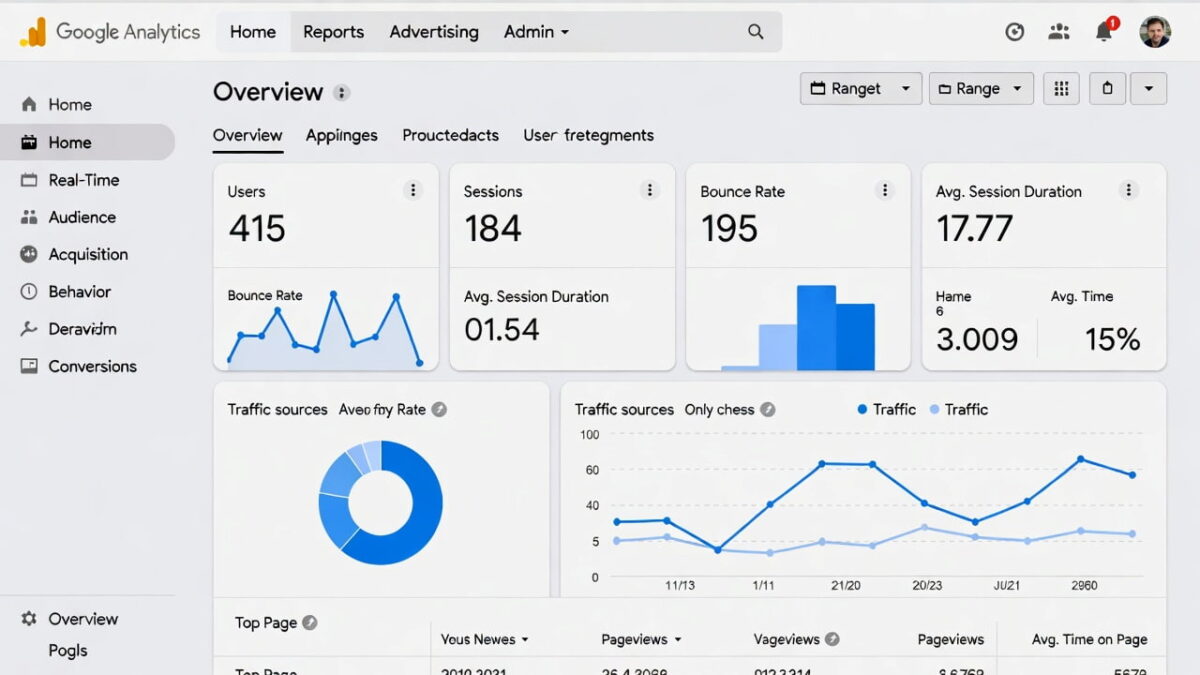Toggle the light blue Traffic legend series
Viewport: 1200px width, 675px height.
pos(957,409)
